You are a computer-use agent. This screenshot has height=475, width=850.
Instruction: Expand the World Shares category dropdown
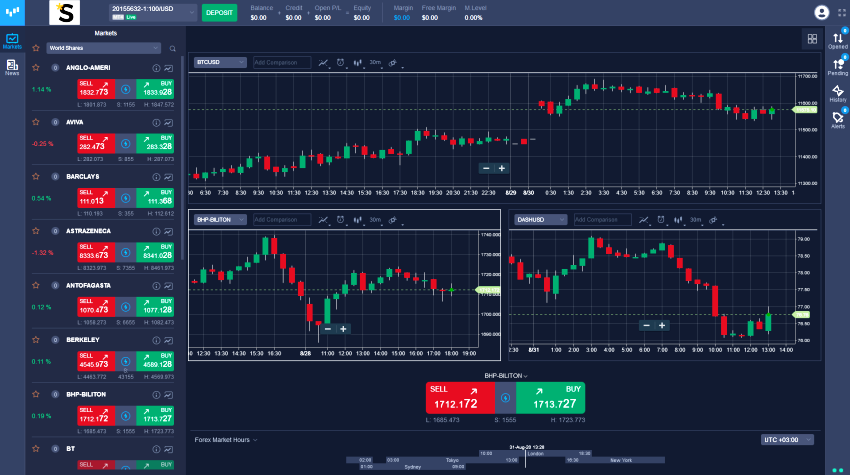(104, 48)
